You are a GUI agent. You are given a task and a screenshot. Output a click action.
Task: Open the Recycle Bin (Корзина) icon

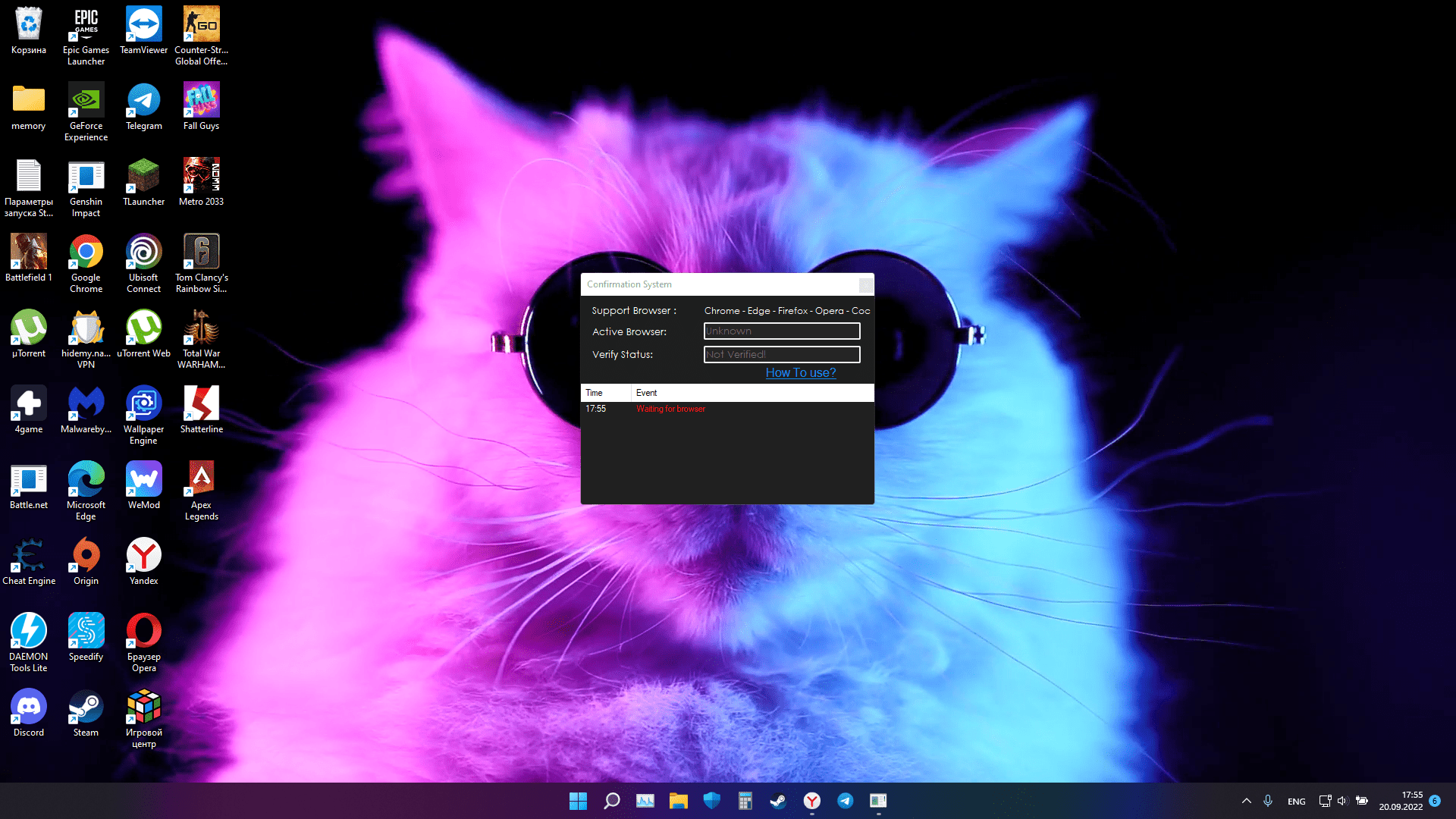(x=29, y=31)
